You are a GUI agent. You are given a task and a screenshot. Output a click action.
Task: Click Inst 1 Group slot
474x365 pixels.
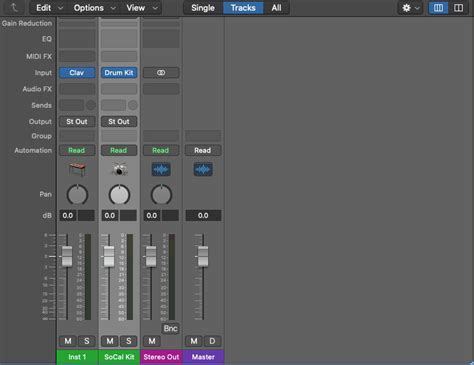click(x=77, y=136)
